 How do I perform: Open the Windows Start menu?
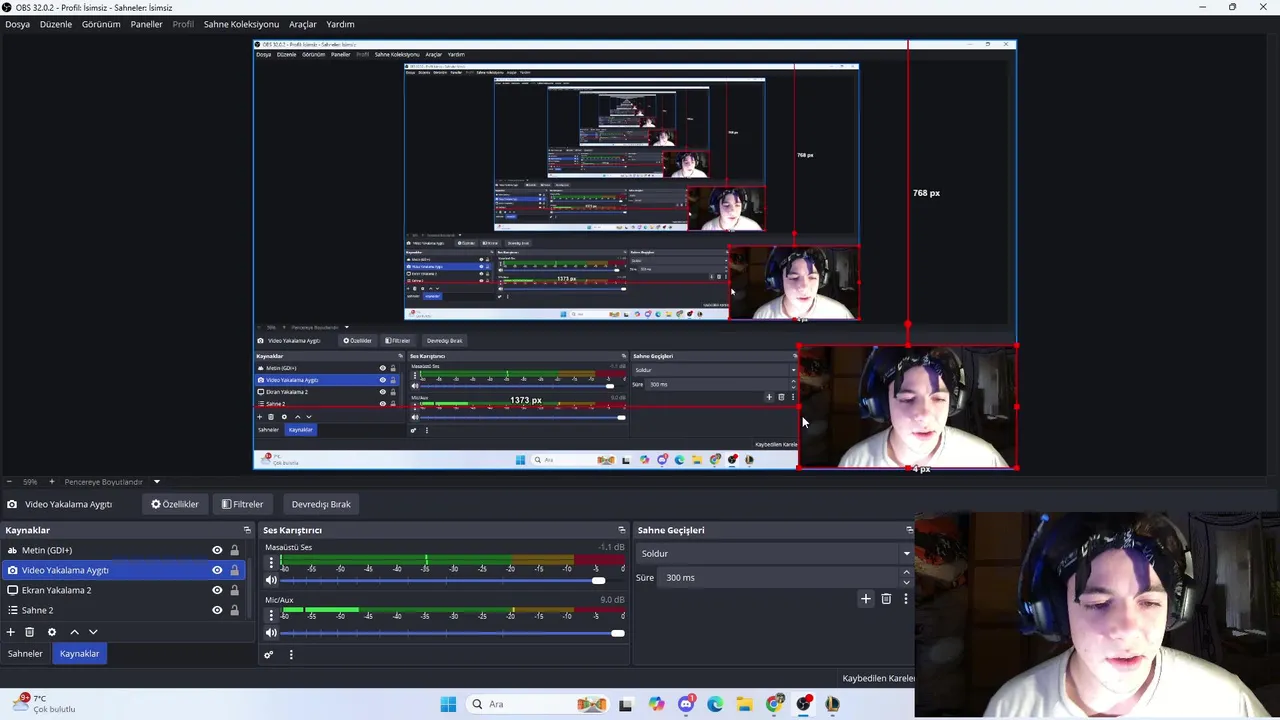pos(448,704)
